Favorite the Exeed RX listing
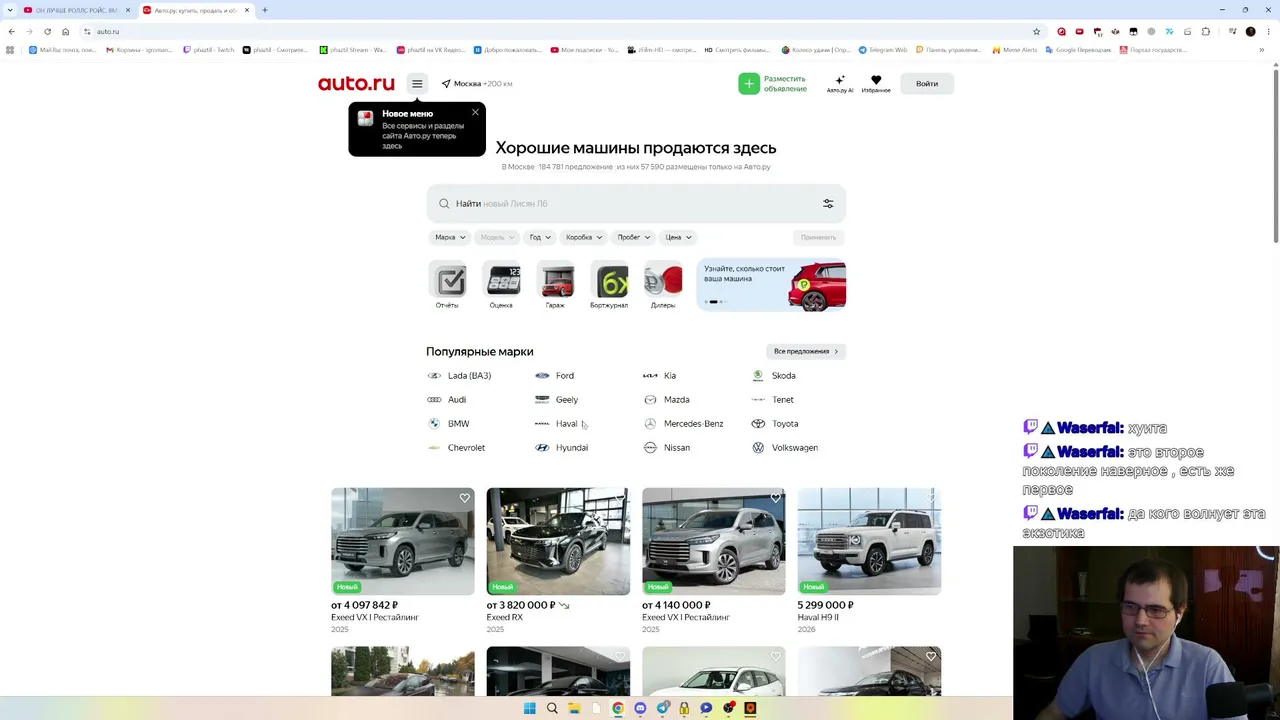1280x720 pixels. [620, 498]
